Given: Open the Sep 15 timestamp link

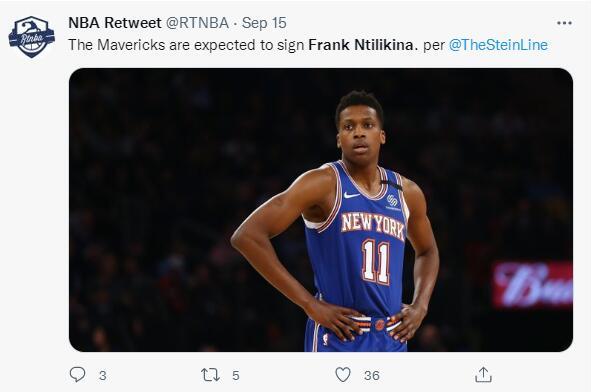Looking at the screenshot, I should tap(264, 23).
